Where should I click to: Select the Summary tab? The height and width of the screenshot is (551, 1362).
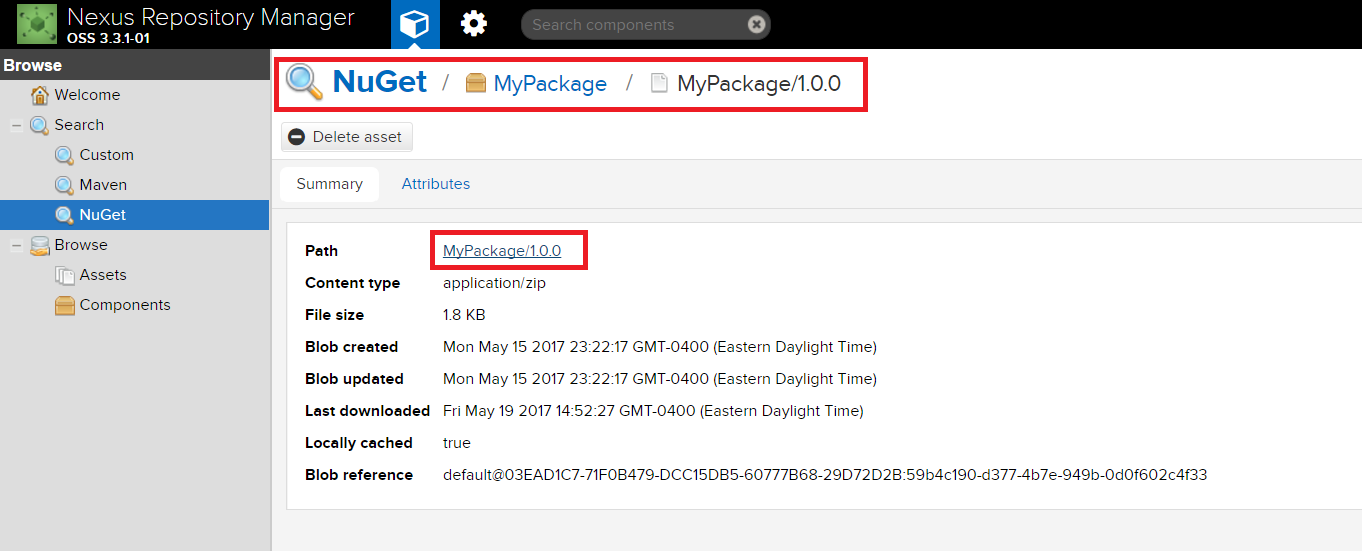pos(329,184)
